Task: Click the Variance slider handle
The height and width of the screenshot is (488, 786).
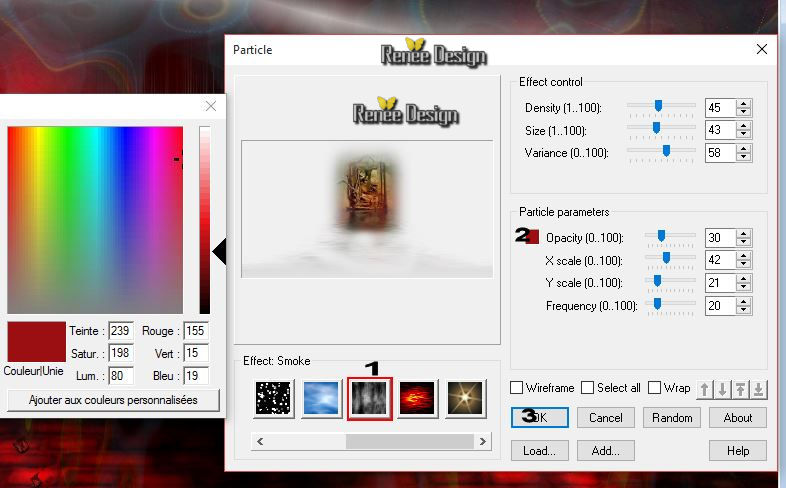Action: click(x=666, y=151)
